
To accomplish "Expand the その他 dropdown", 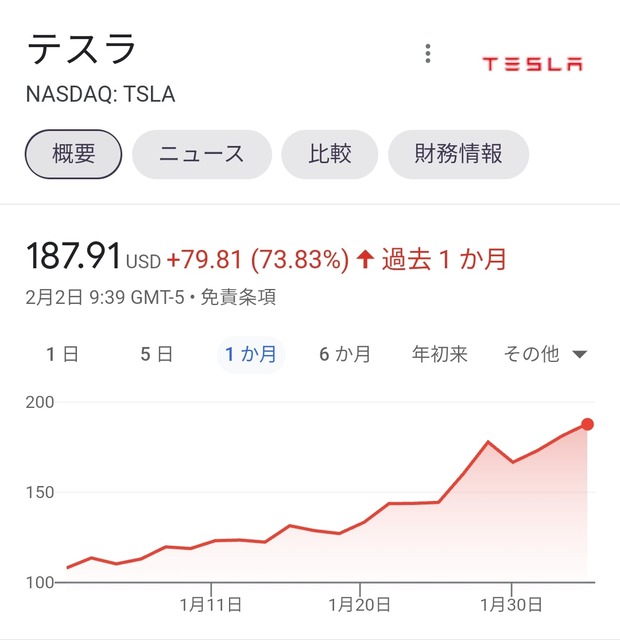I will pyautogui.click(x=533, y=354).
